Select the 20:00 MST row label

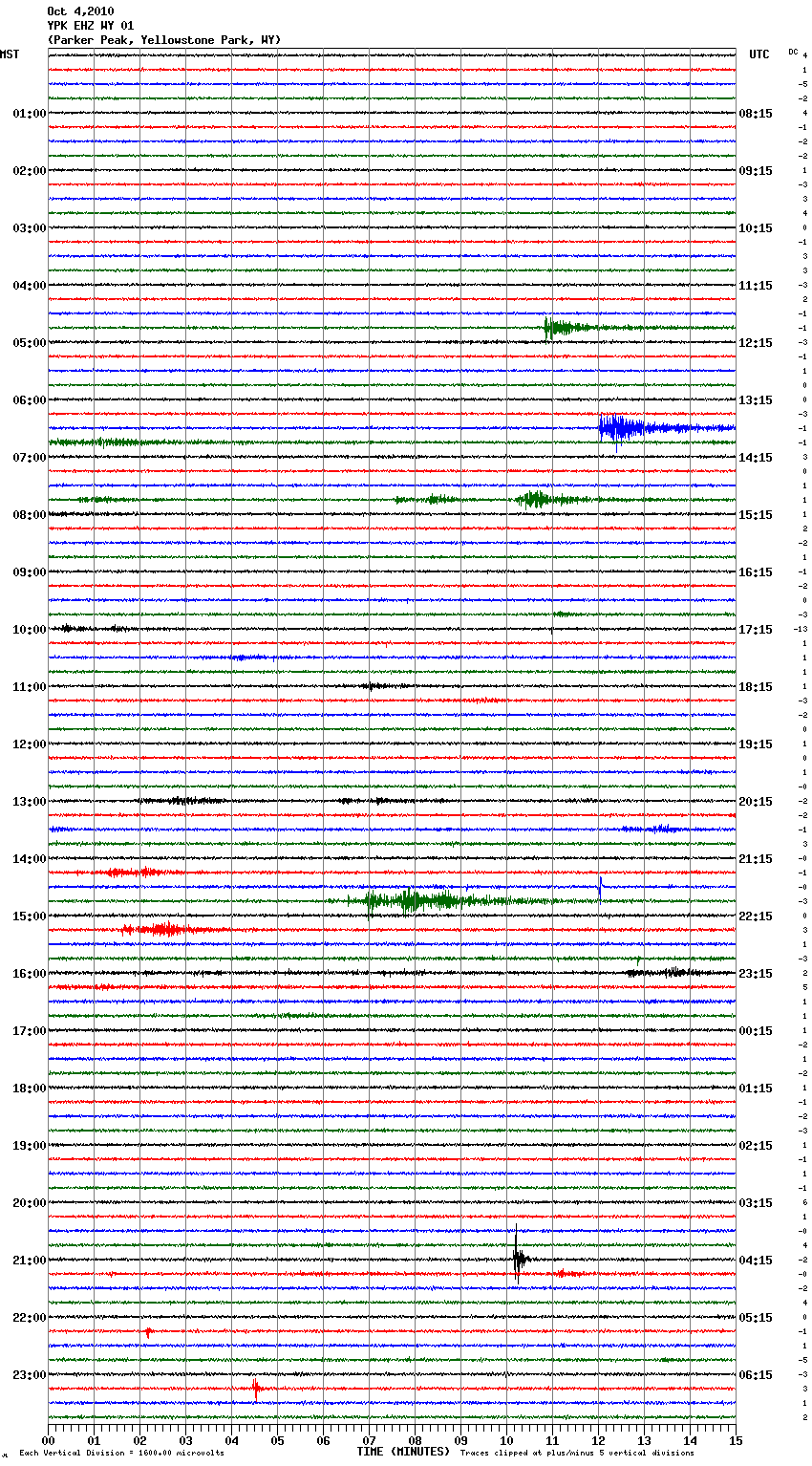30,1203
